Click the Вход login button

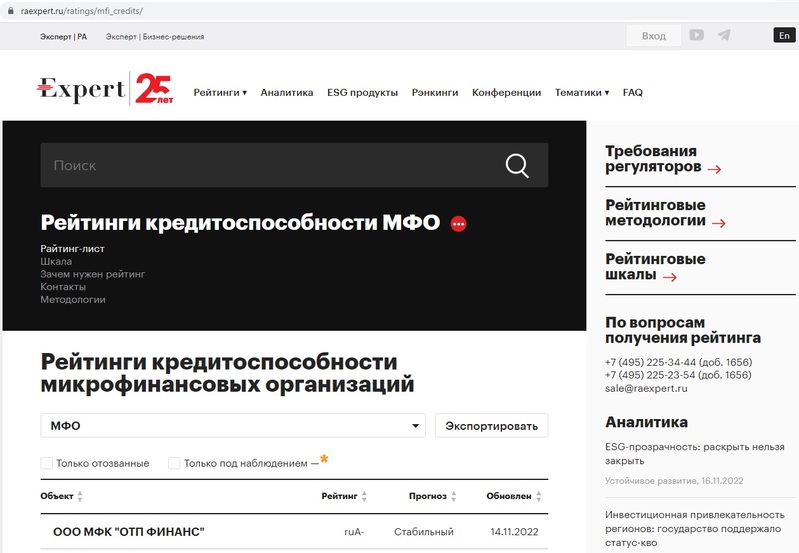point(653,35)
